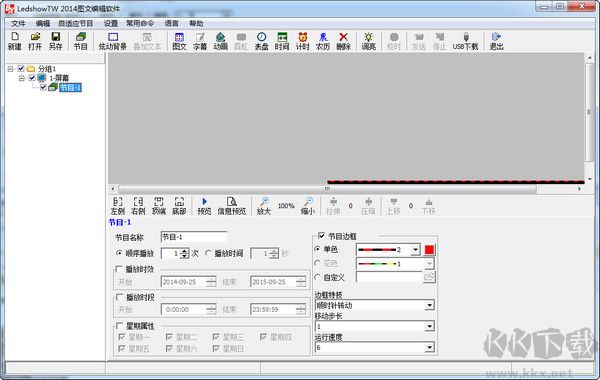Open the 移动步长 step dropdown
Image resolution: width=600 pixels, height=380 pixels.
point(430,326)
